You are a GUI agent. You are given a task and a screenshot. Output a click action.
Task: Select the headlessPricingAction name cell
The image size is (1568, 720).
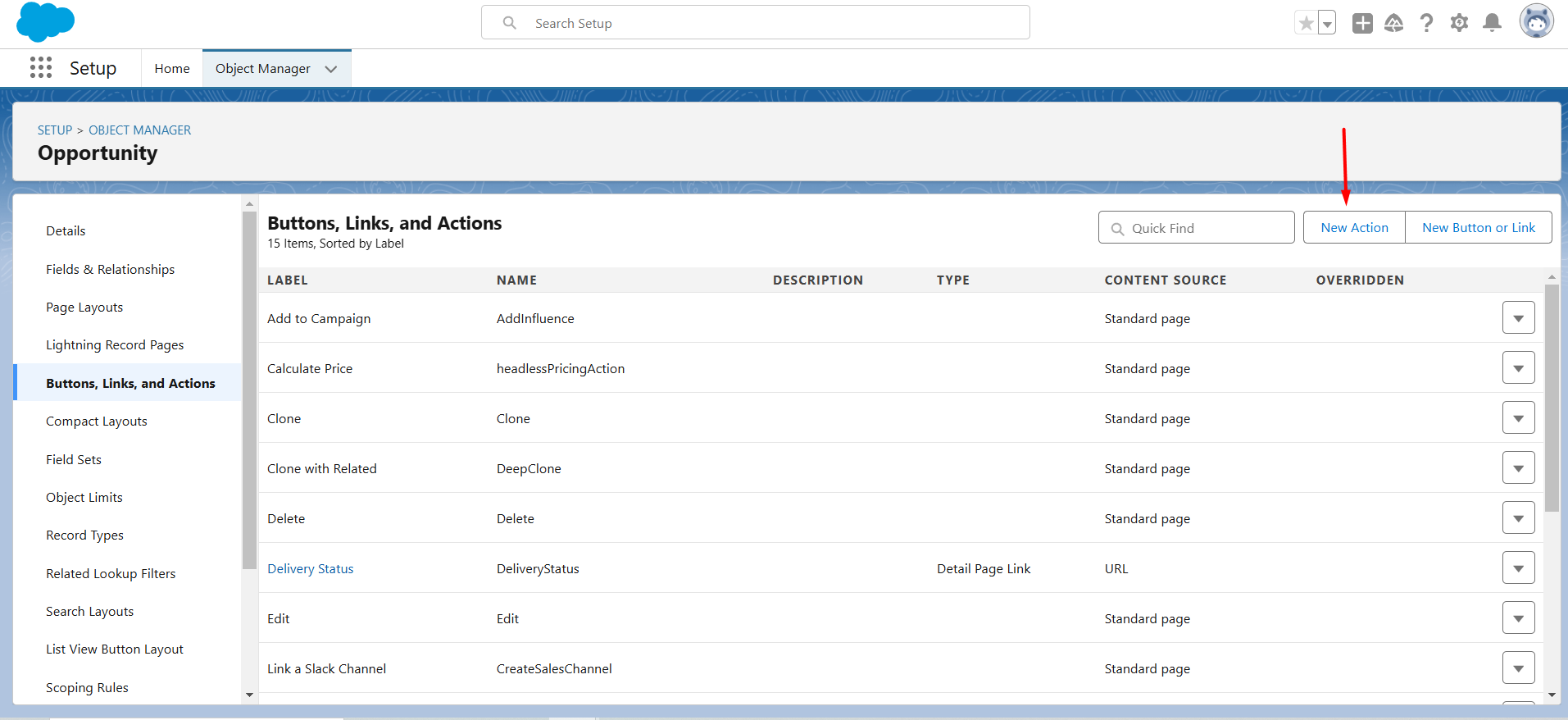(x=561, y=369)
